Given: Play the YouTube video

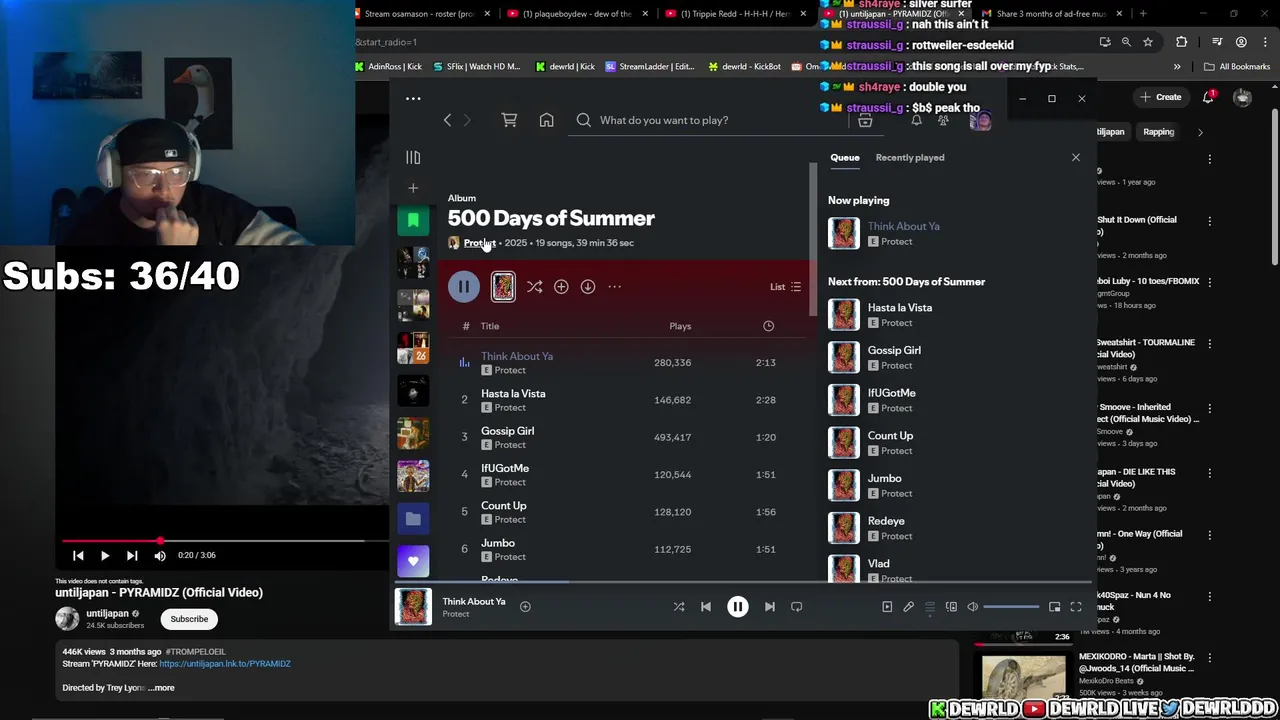Looking at the screenshot, I should tap(105, 555).
